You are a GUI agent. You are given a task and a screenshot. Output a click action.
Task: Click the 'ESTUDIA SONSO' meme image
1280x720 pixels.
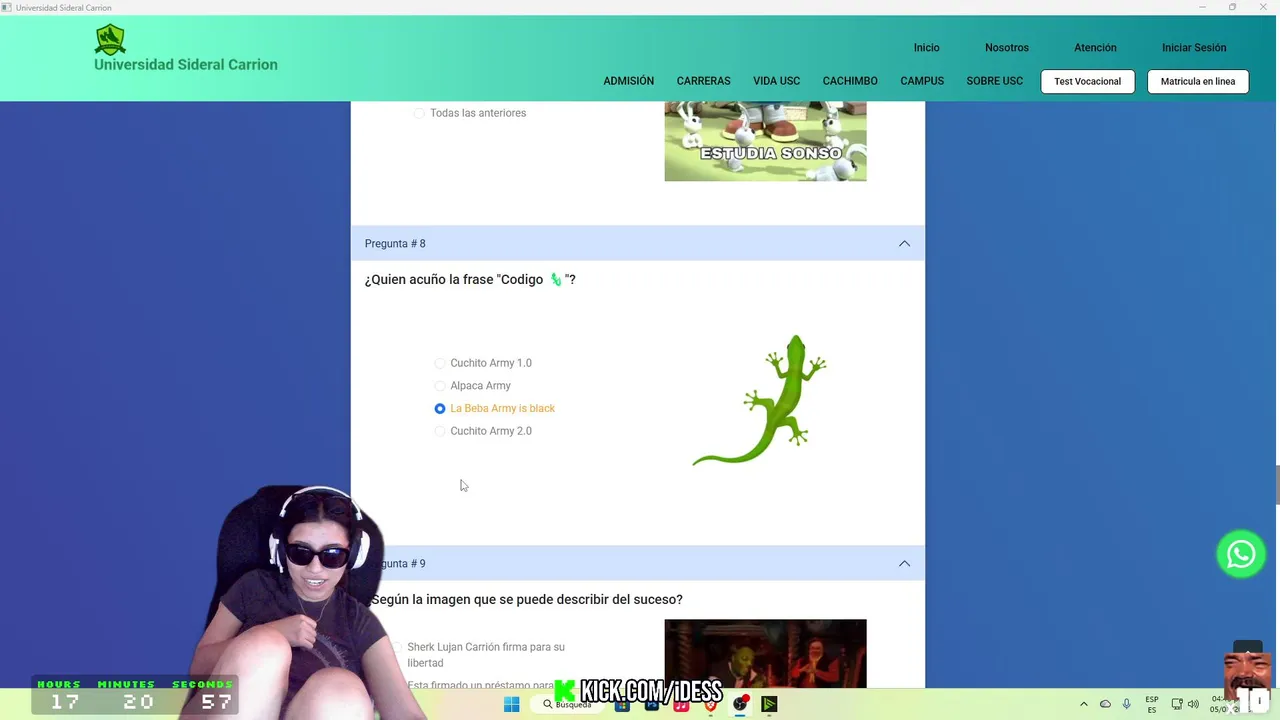(766, 141)
